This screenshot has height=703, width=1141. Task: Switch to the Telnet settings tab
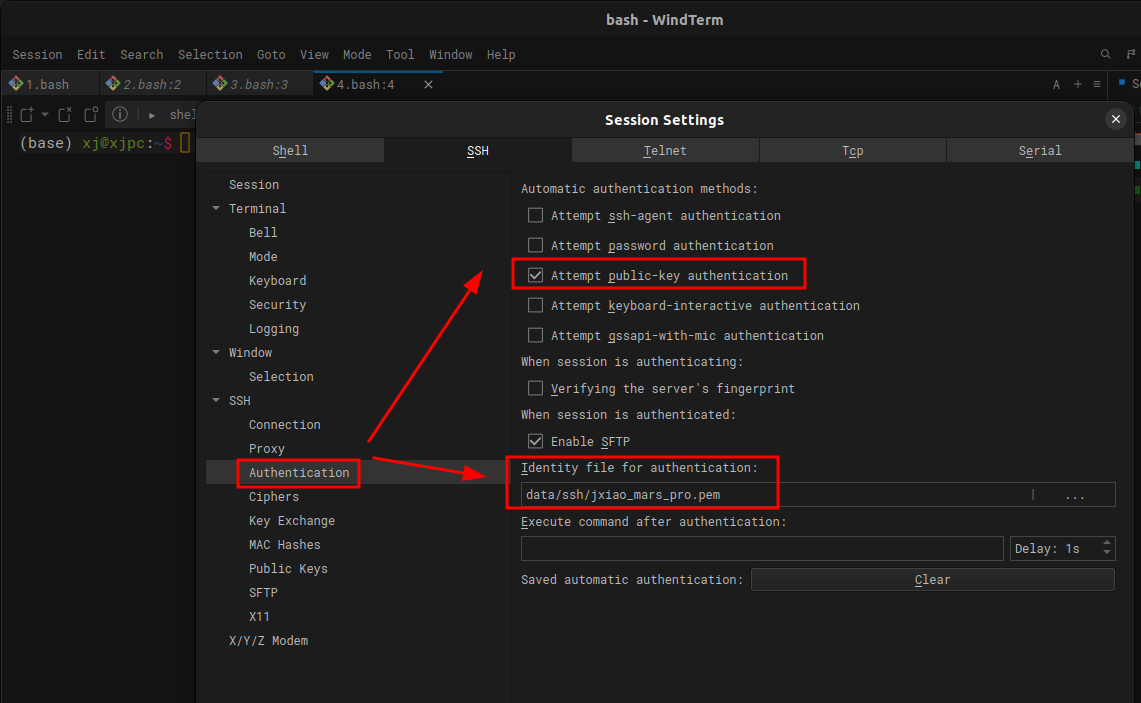(664, 150)
